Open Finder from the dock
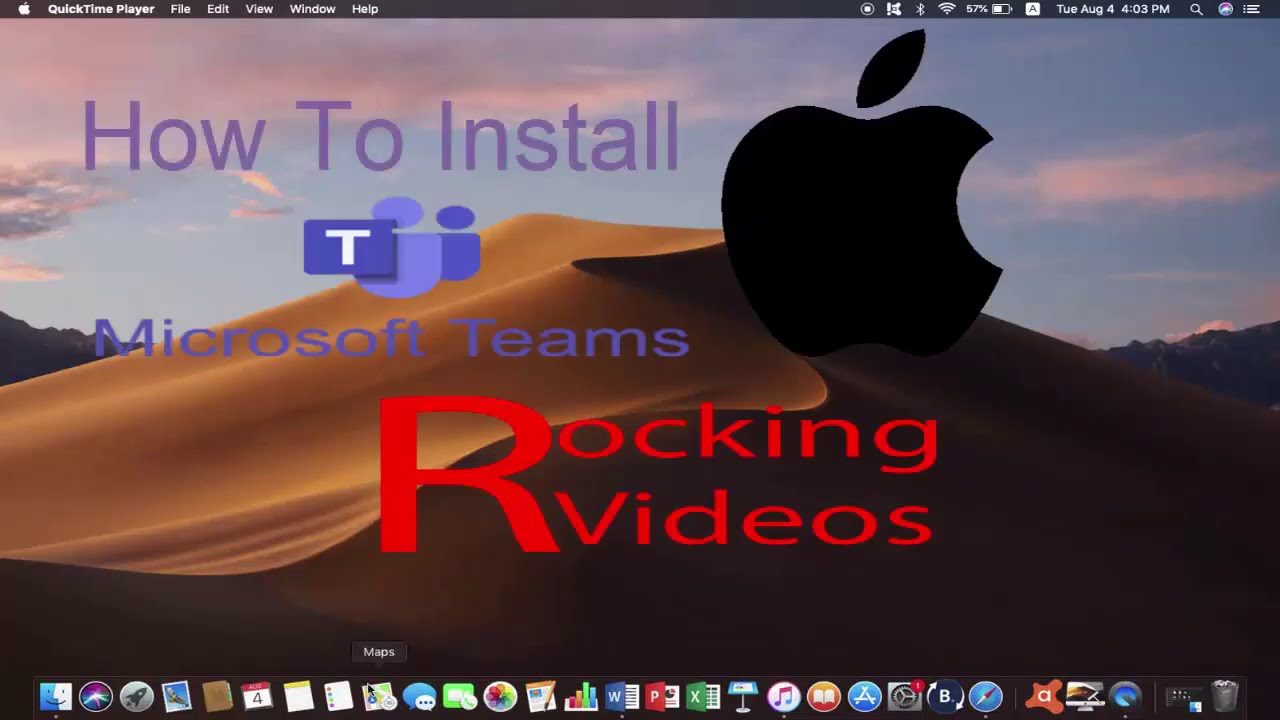Image resolution: width=1280 pixels, height=720 pixels. coord(56,696)
